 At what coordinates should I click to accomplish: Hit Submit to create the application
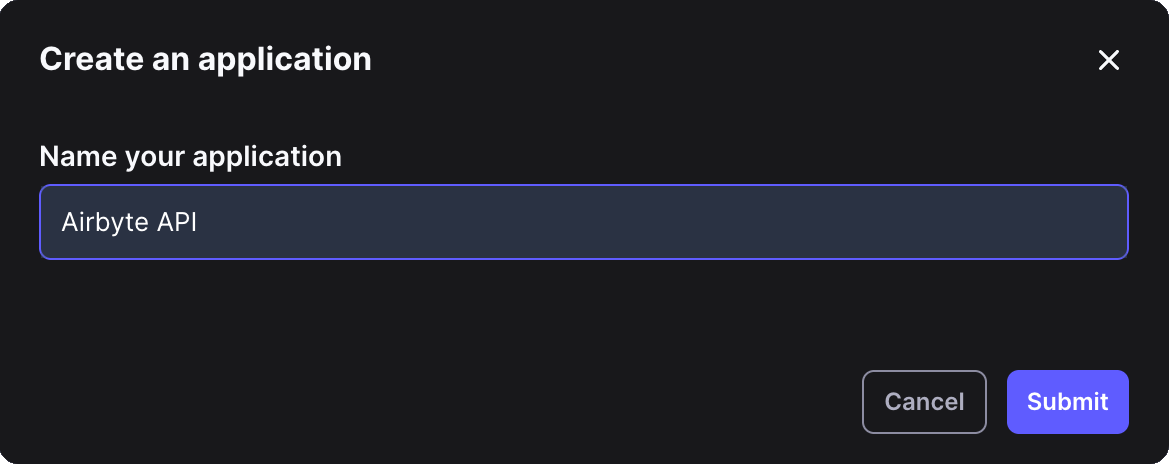pos(1067,402)
